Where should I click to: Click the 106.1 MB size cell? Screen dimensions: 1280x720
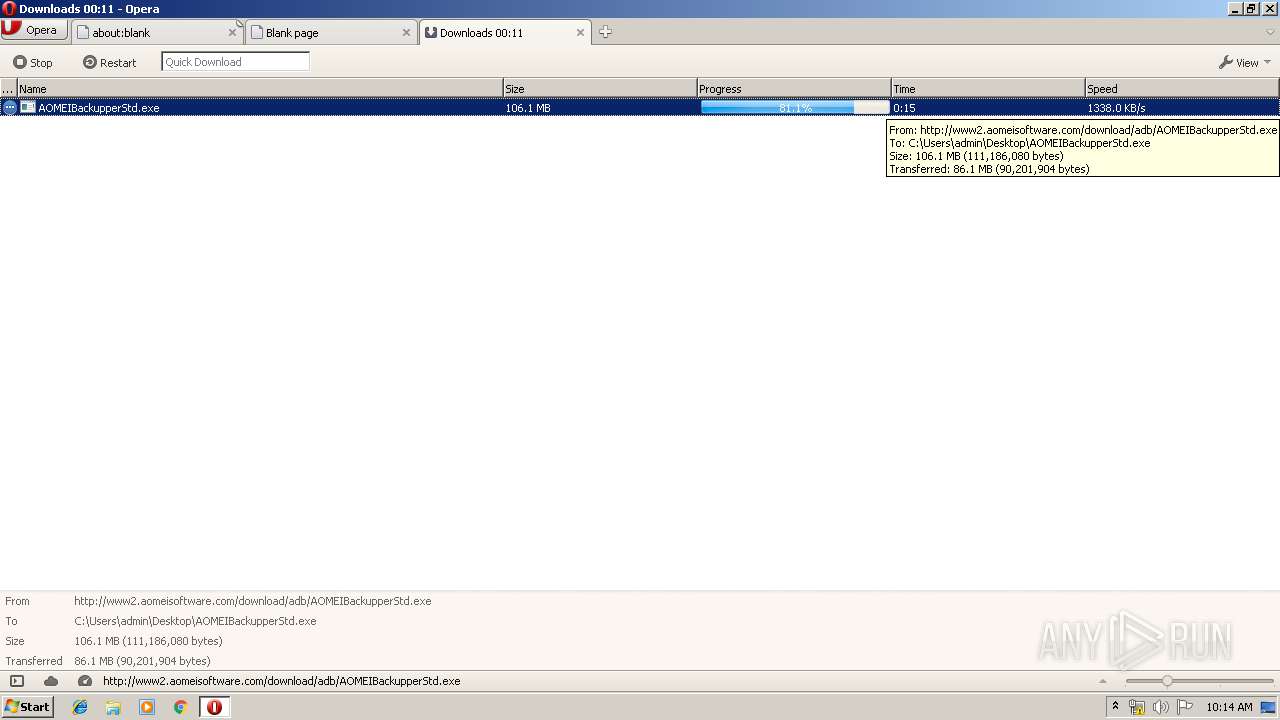pos(528,107)
